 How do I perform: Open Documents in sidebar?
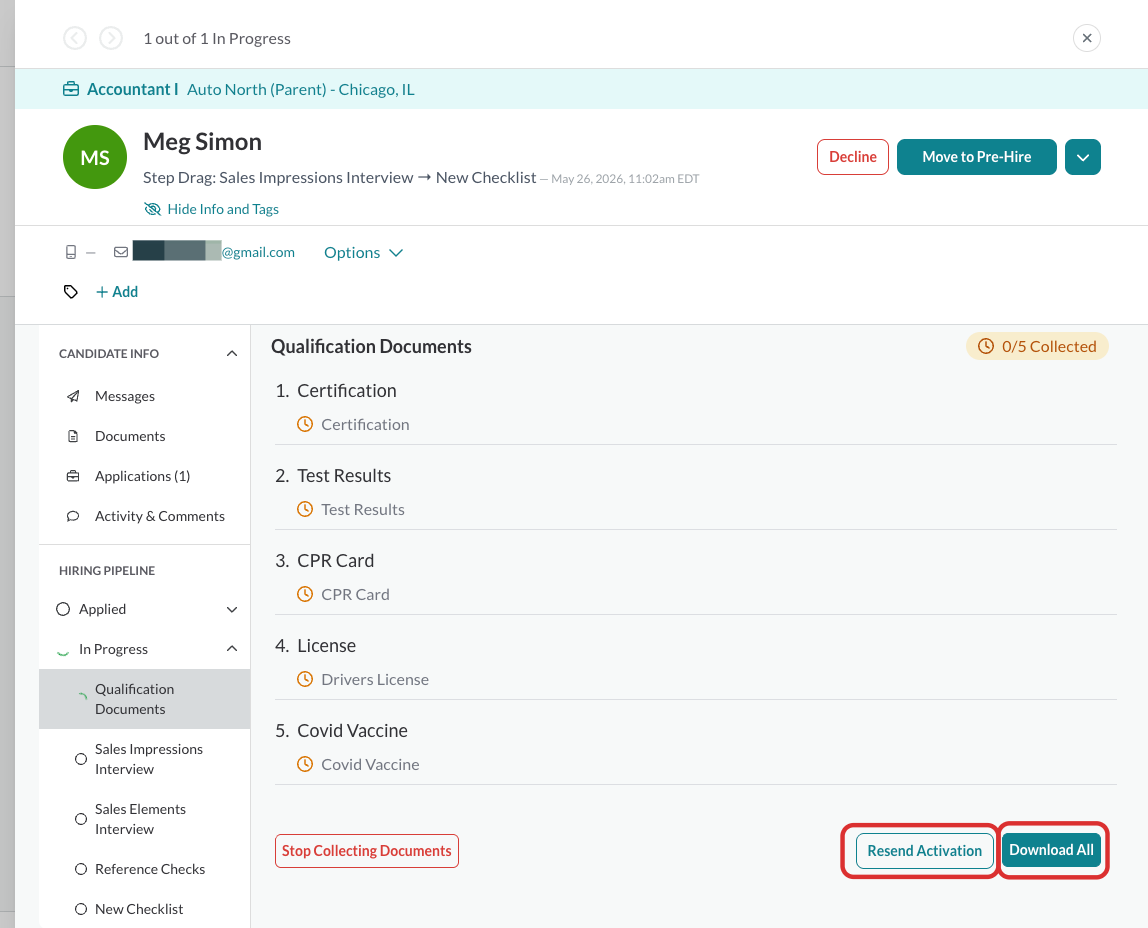tap(130, 436)
